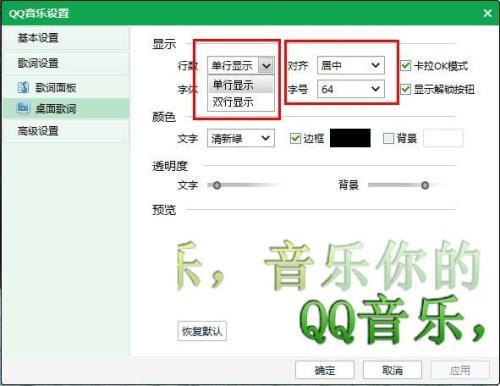
Task: Close the QQ音乐设置 dialog
Action: click(487, 13)
